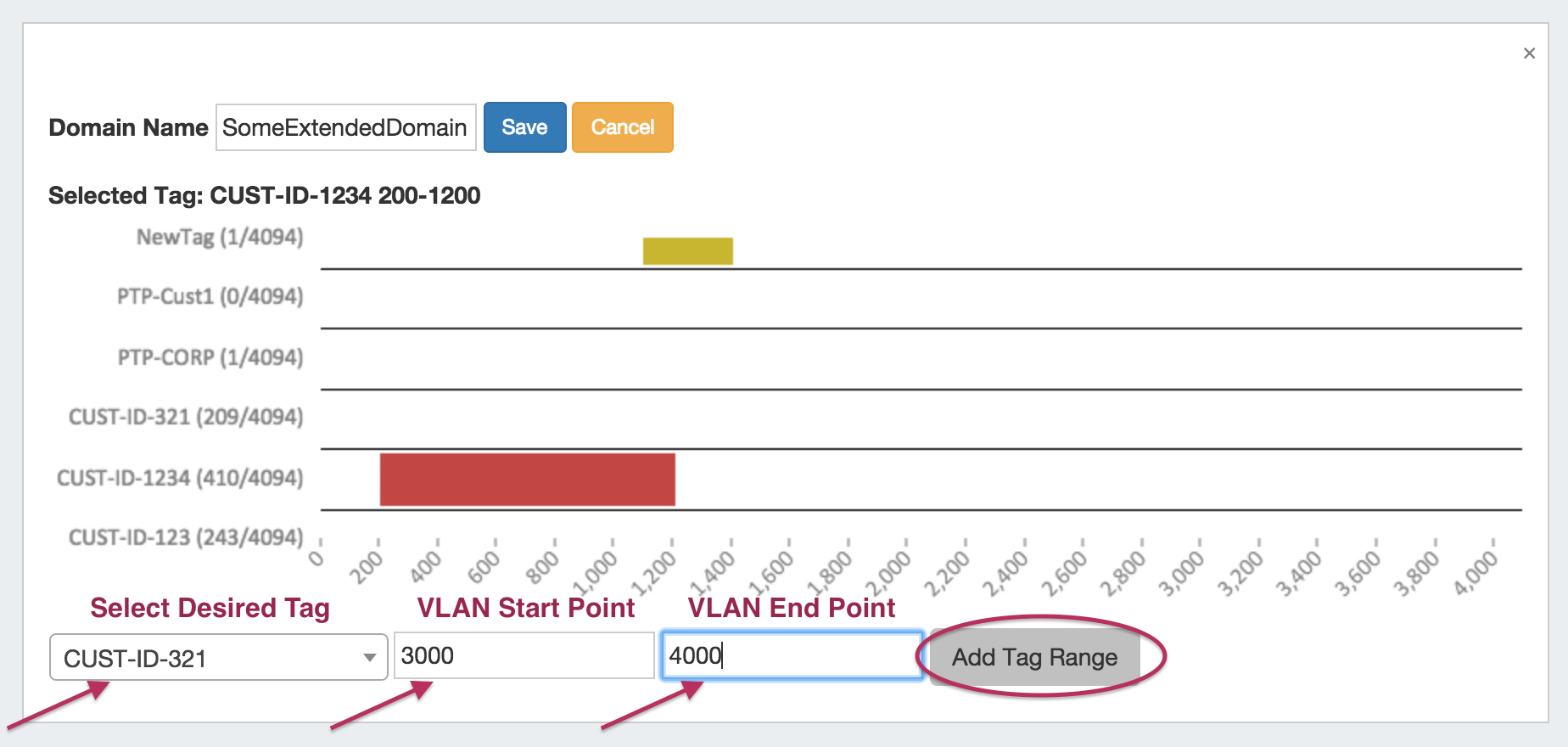The height and width of the screenshot is (747, 1568).
Task: Click the CUST-ID-321 (209/4094) row label
Action: click(x=186, y=417)
